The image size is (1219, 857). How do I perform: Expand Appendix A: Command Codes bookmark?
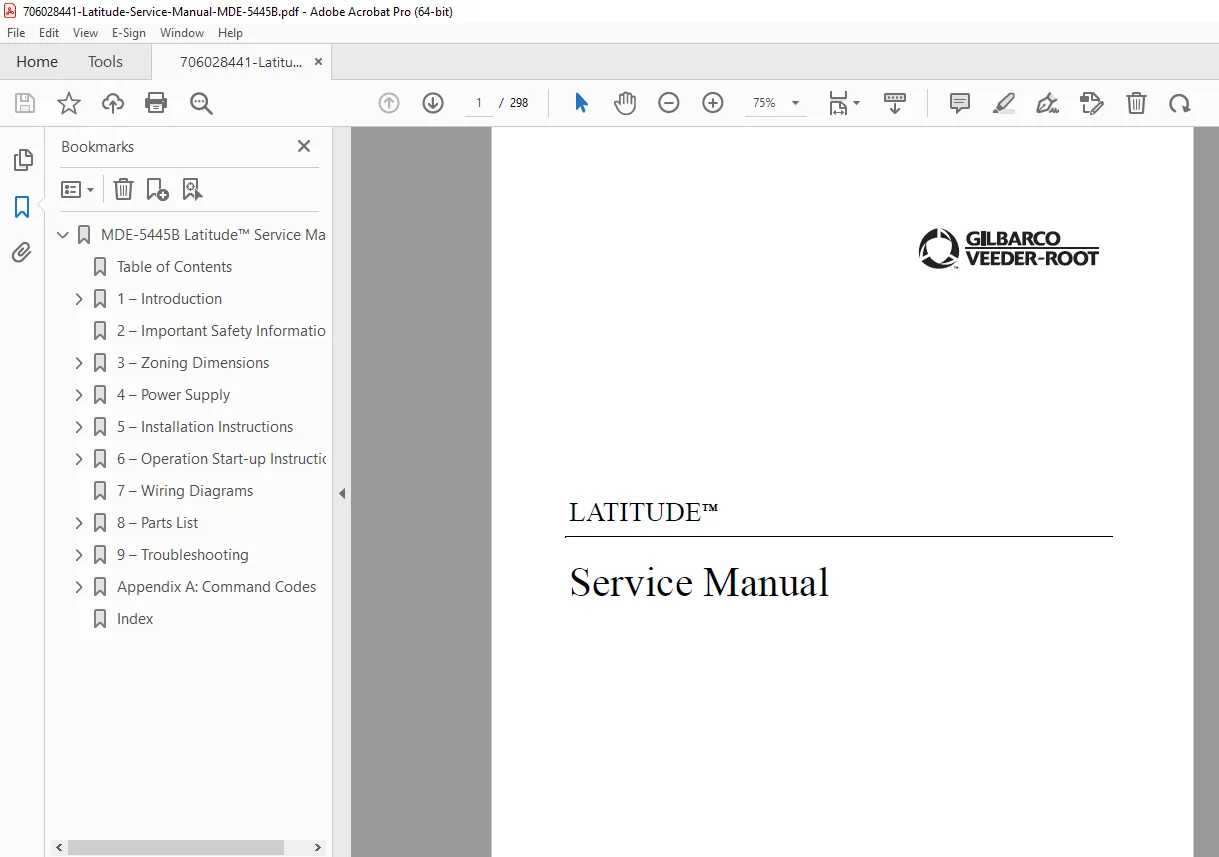click(79, 587)
